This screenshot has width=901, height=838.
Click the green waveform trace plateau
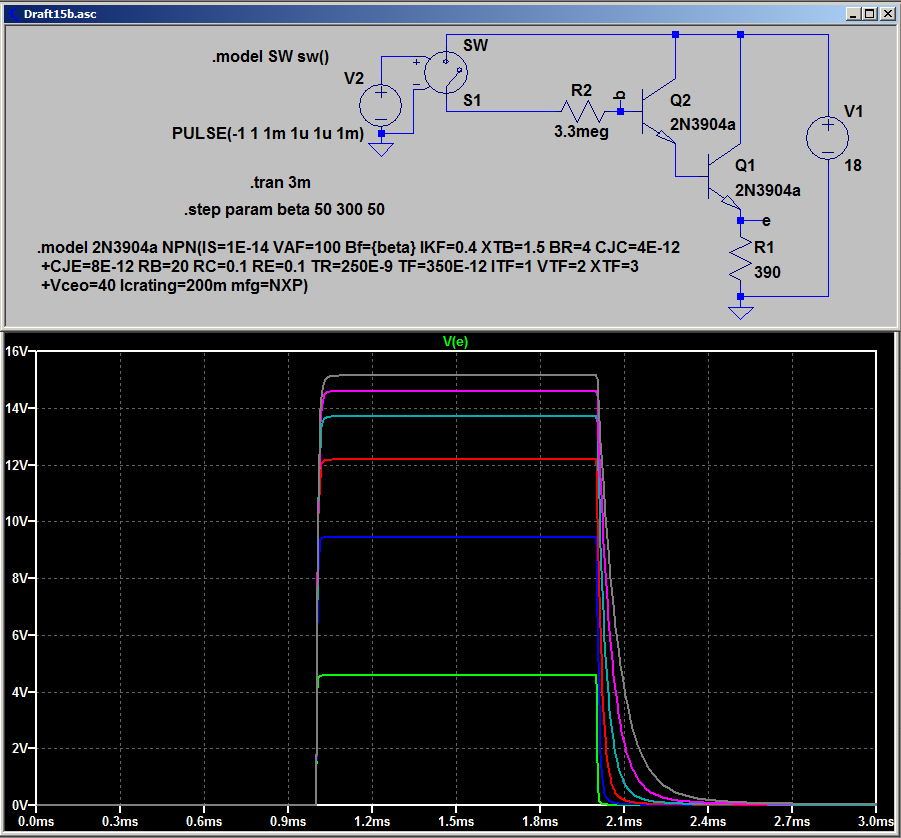[457, 675]
